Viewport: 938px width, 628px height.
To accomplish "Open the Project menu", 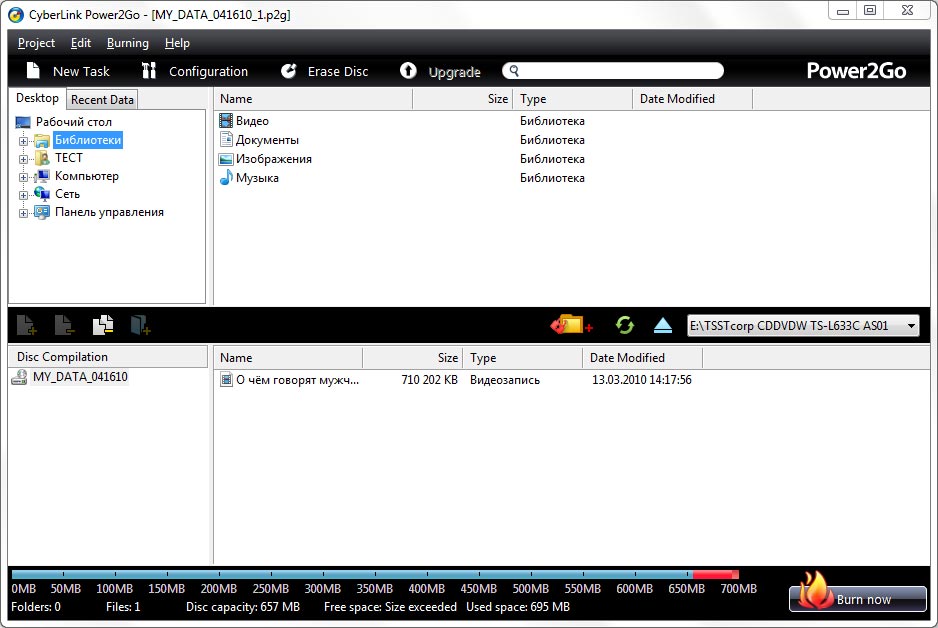I will [36, 43].
